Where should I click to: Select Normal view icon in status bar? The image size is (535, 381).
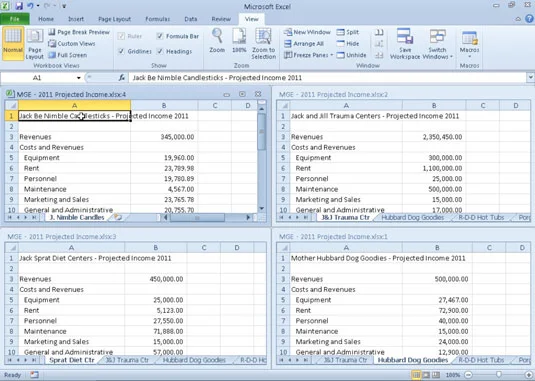point(416,375)
